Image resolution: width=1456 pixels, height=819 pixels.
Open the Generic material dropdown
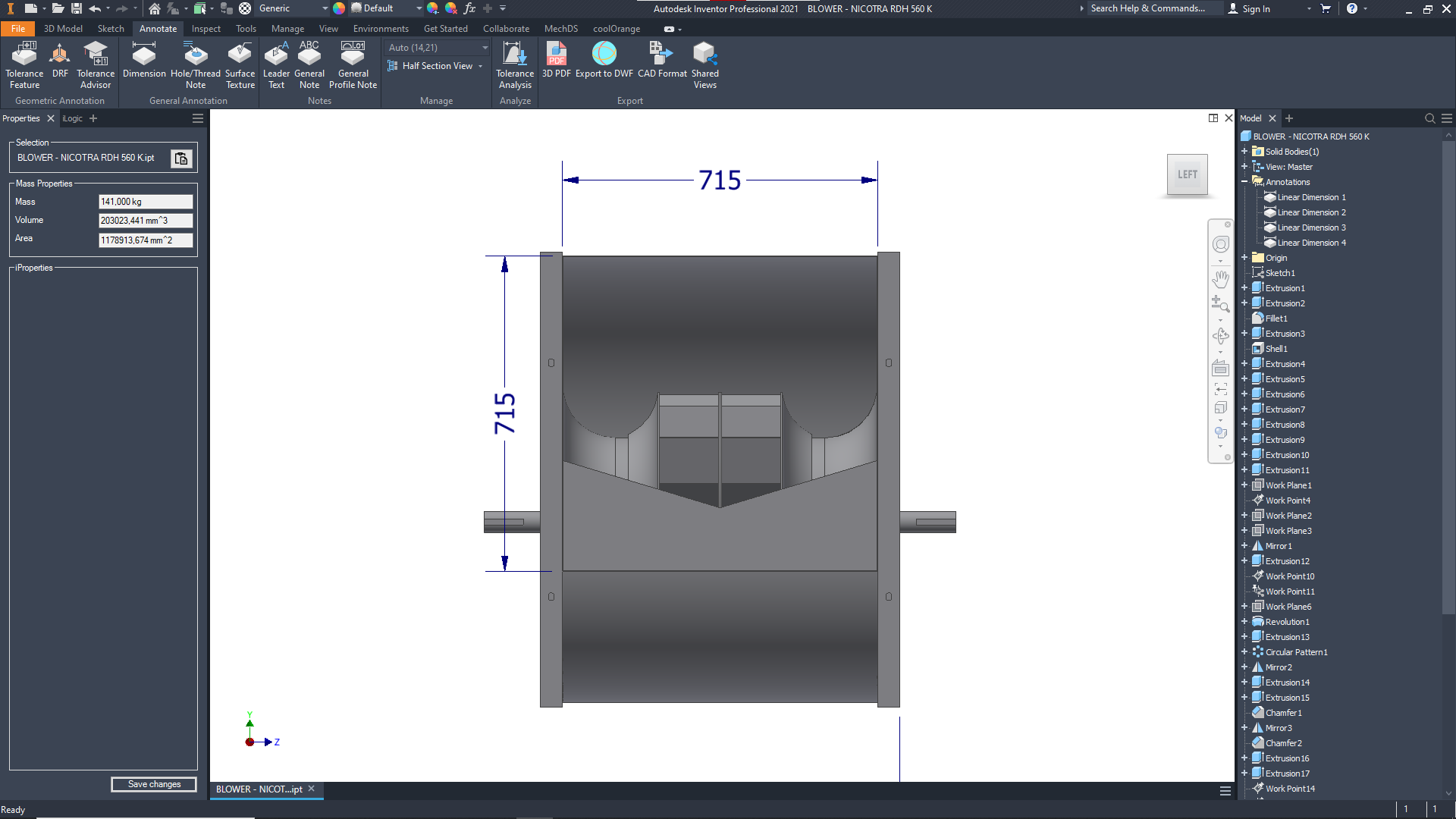coord(325,8)
